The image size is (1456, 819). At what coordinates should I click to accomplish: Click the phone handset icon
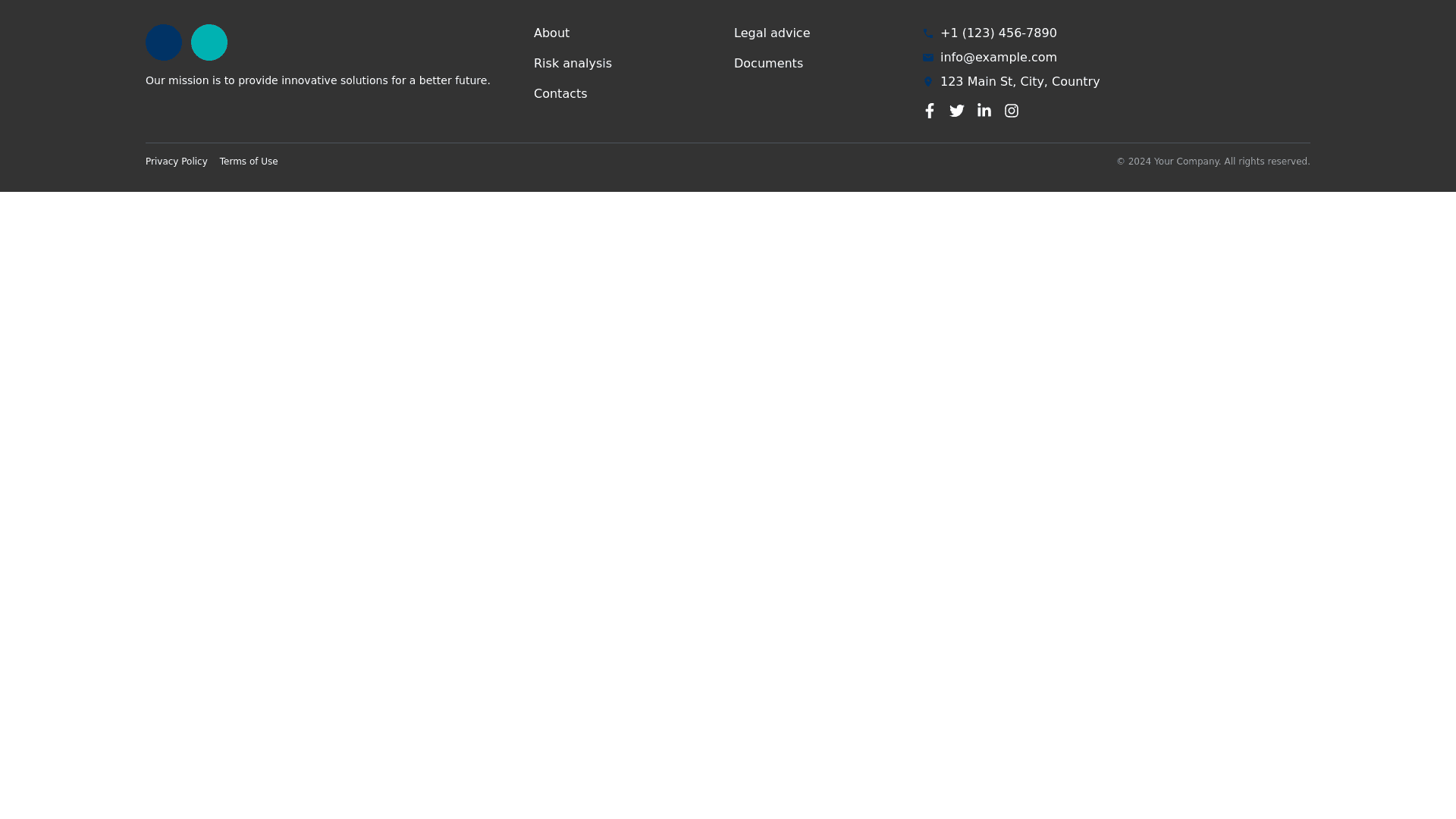tap(928, 33)
